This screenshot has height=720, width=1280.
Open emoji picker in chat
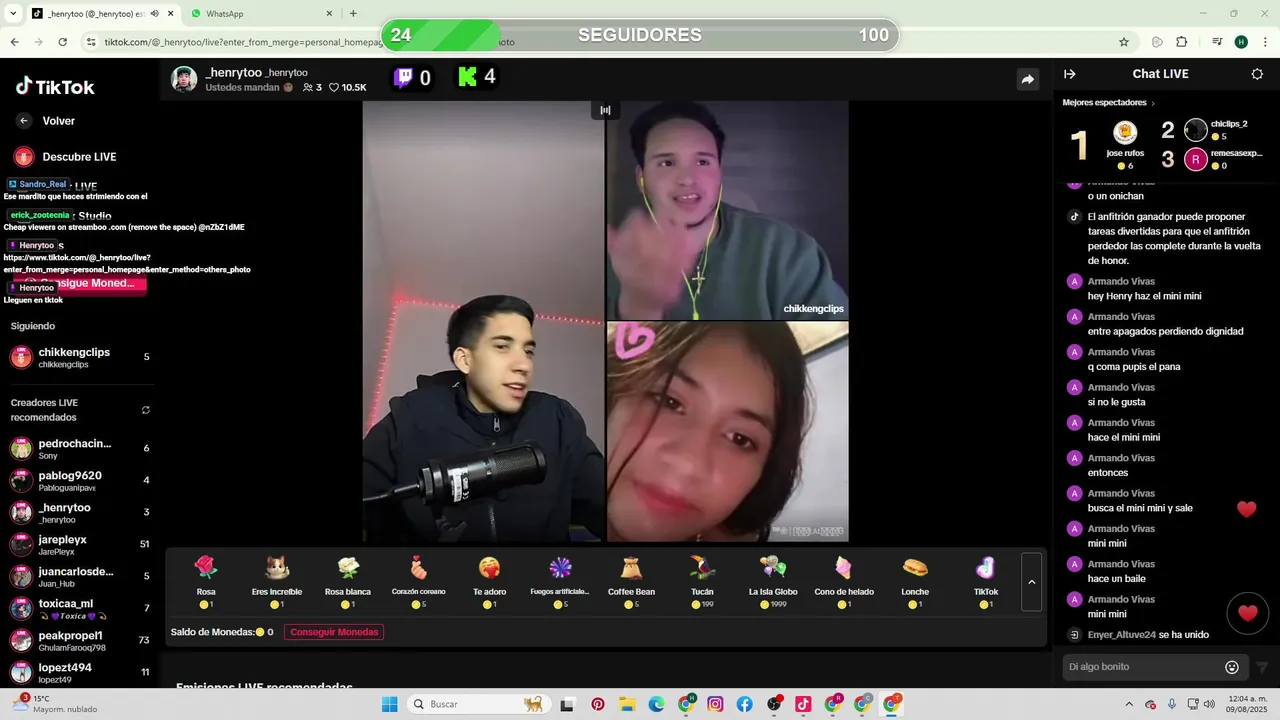[x=1232, y=667]
